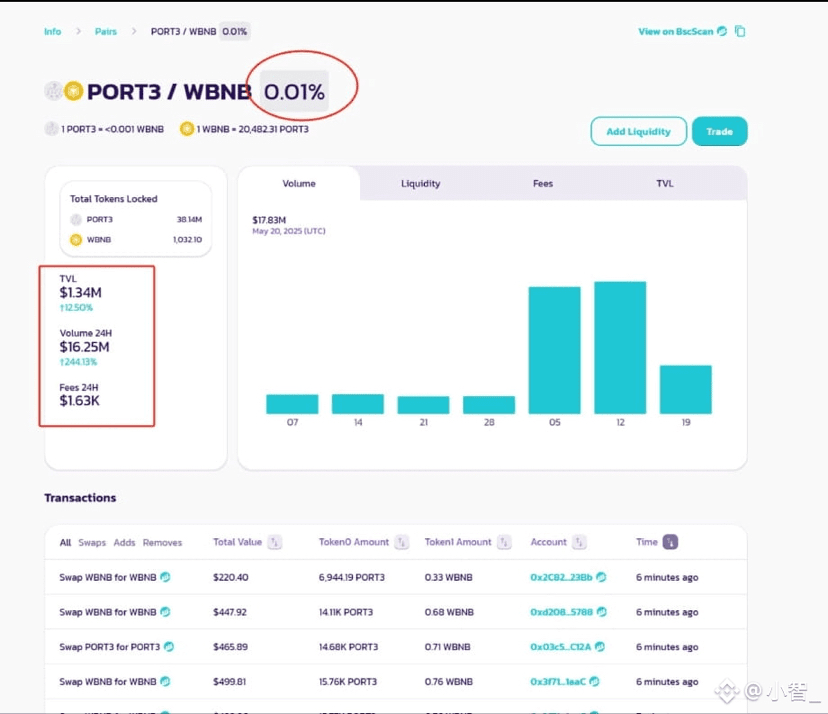Screen dimensions: 828x714
Task: Click the 0.68 WBNB amount cell
Action: (x=449, y=612)
